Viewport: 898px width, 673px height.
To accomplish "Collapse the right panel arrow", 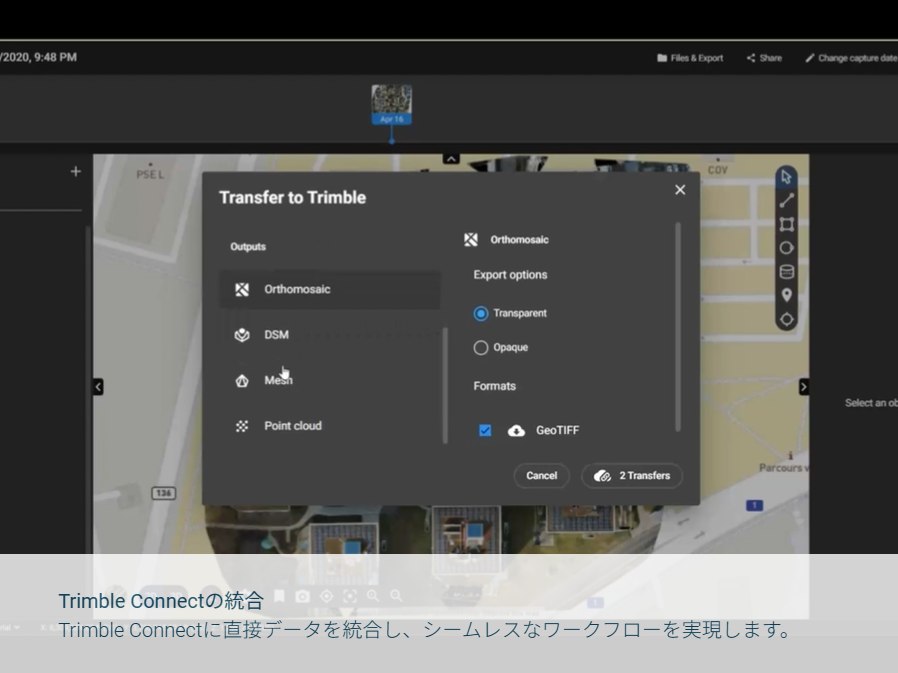I will 804,387.
